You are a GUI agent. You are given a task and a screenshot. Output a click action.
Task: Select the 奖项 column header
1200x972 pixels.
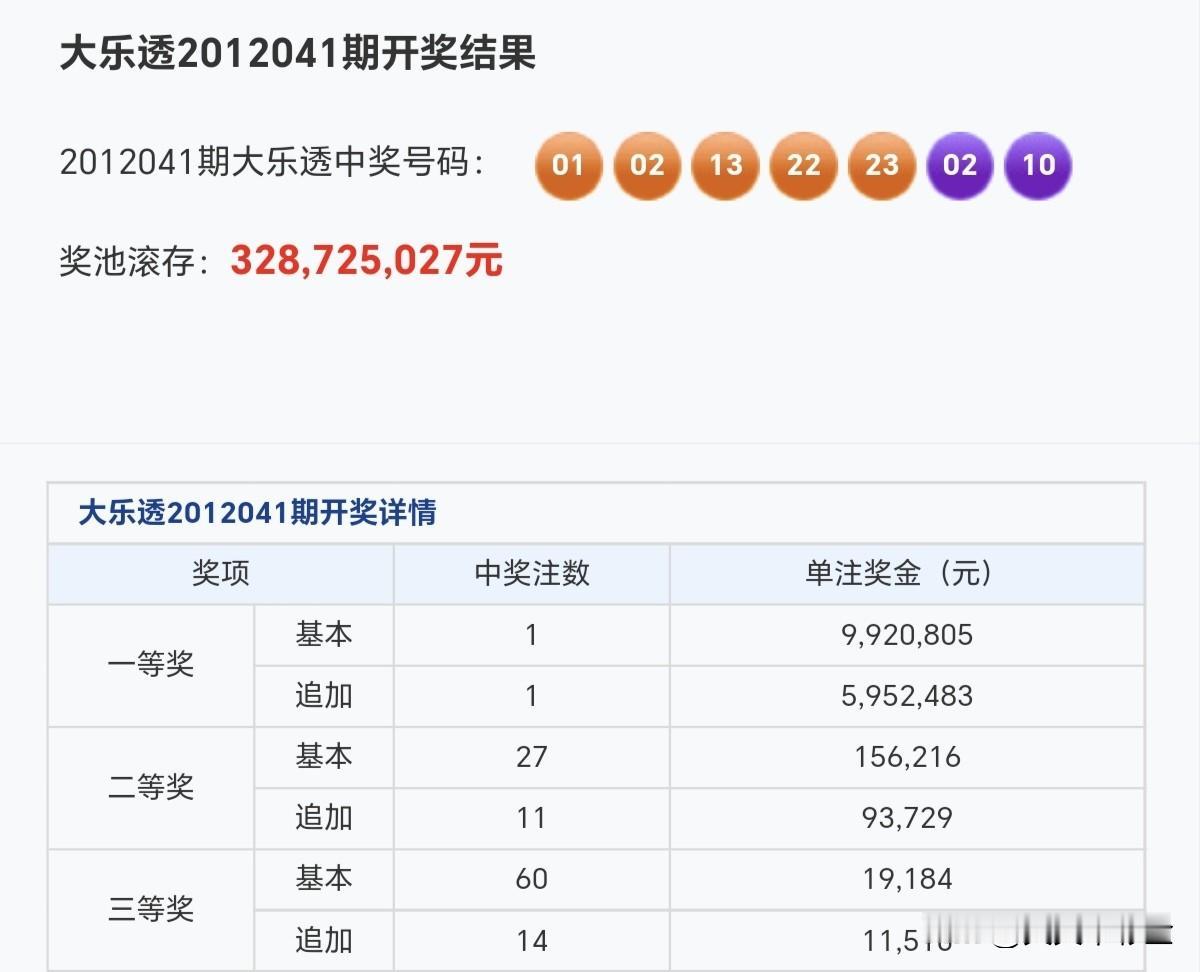coord(218,575)
